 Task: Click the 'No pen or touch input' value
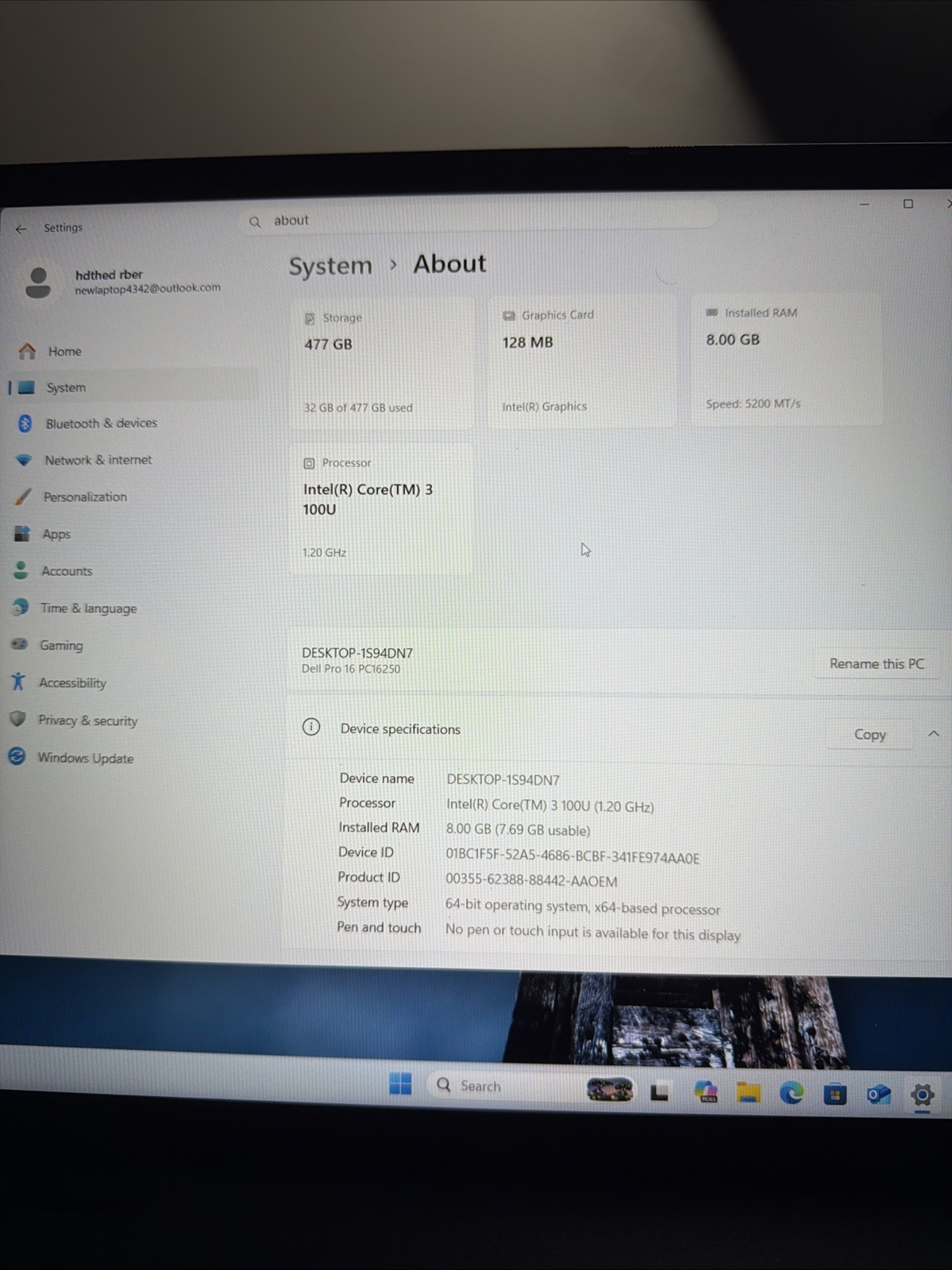(592, 932)
